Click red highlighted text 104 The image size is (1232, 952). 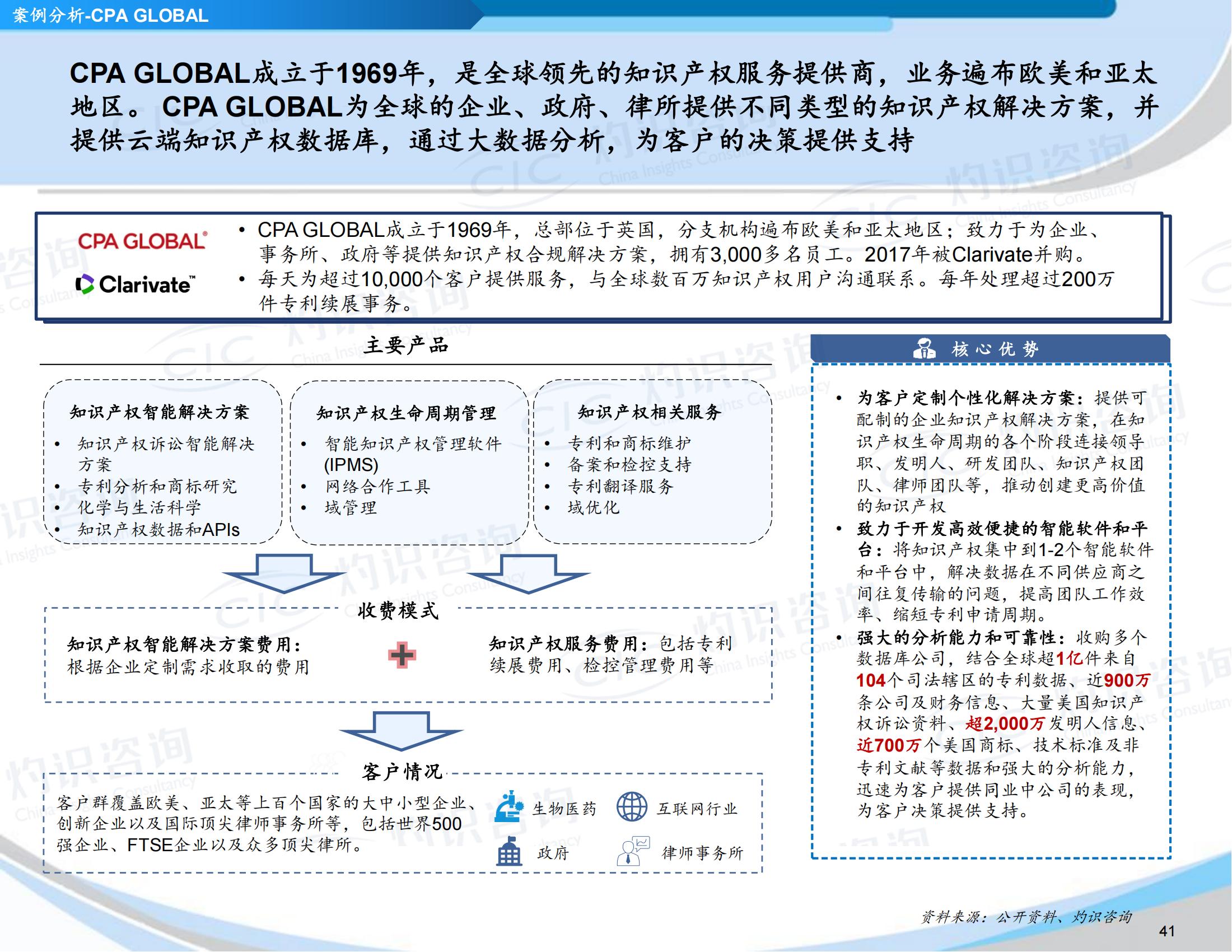coord(870,681)
